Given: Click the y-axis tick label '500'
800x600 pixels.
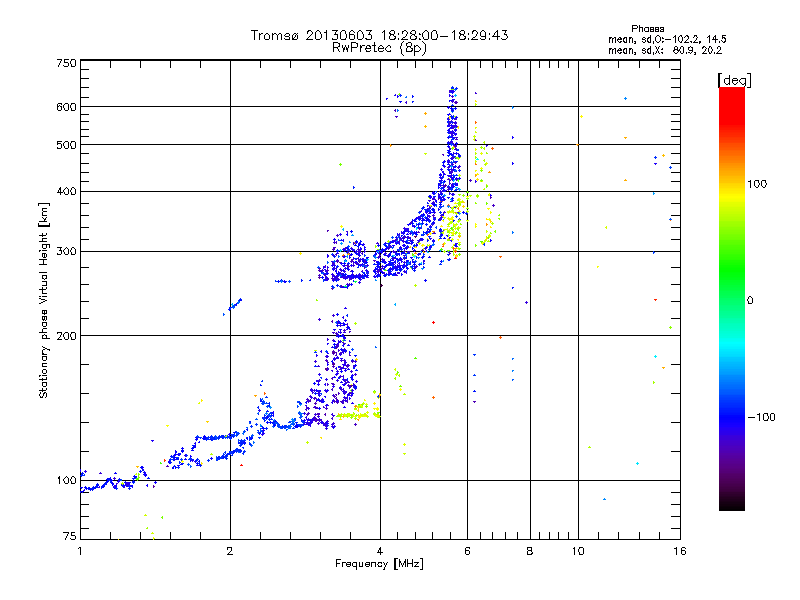Looking at the screenshot, I should 66,145.
